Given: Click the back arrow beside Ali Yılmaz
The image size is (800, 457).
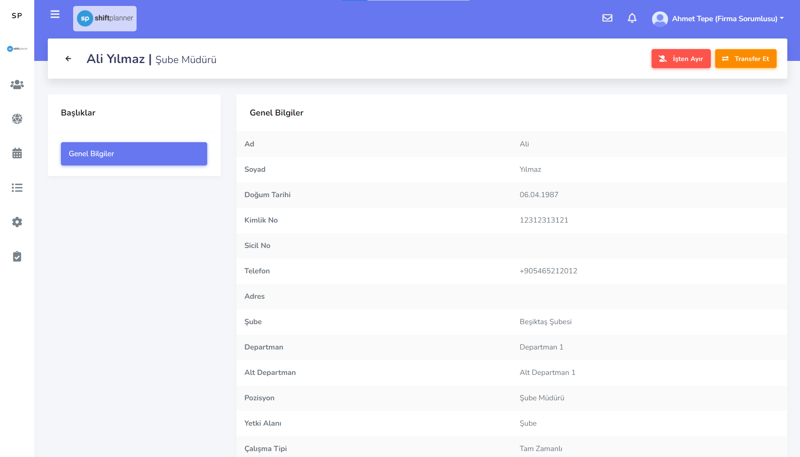Looking at the screenshot, I should click(x=68, y=59).
